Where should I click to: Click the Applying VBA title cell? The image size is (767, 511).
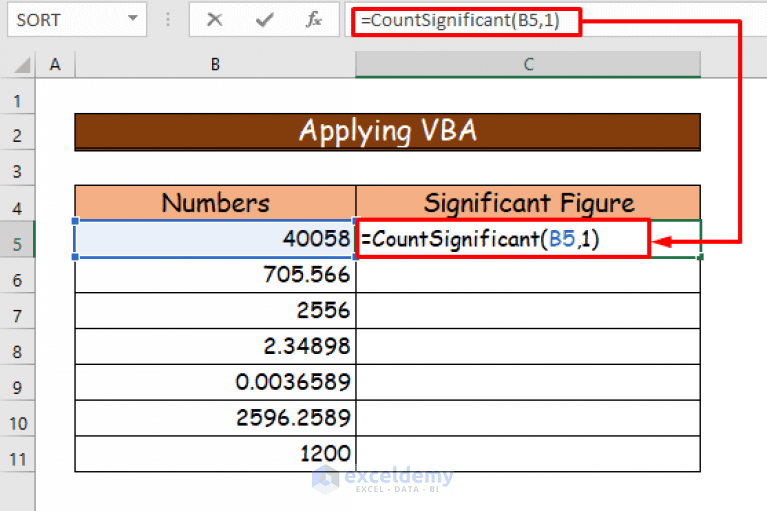[387, 132]
